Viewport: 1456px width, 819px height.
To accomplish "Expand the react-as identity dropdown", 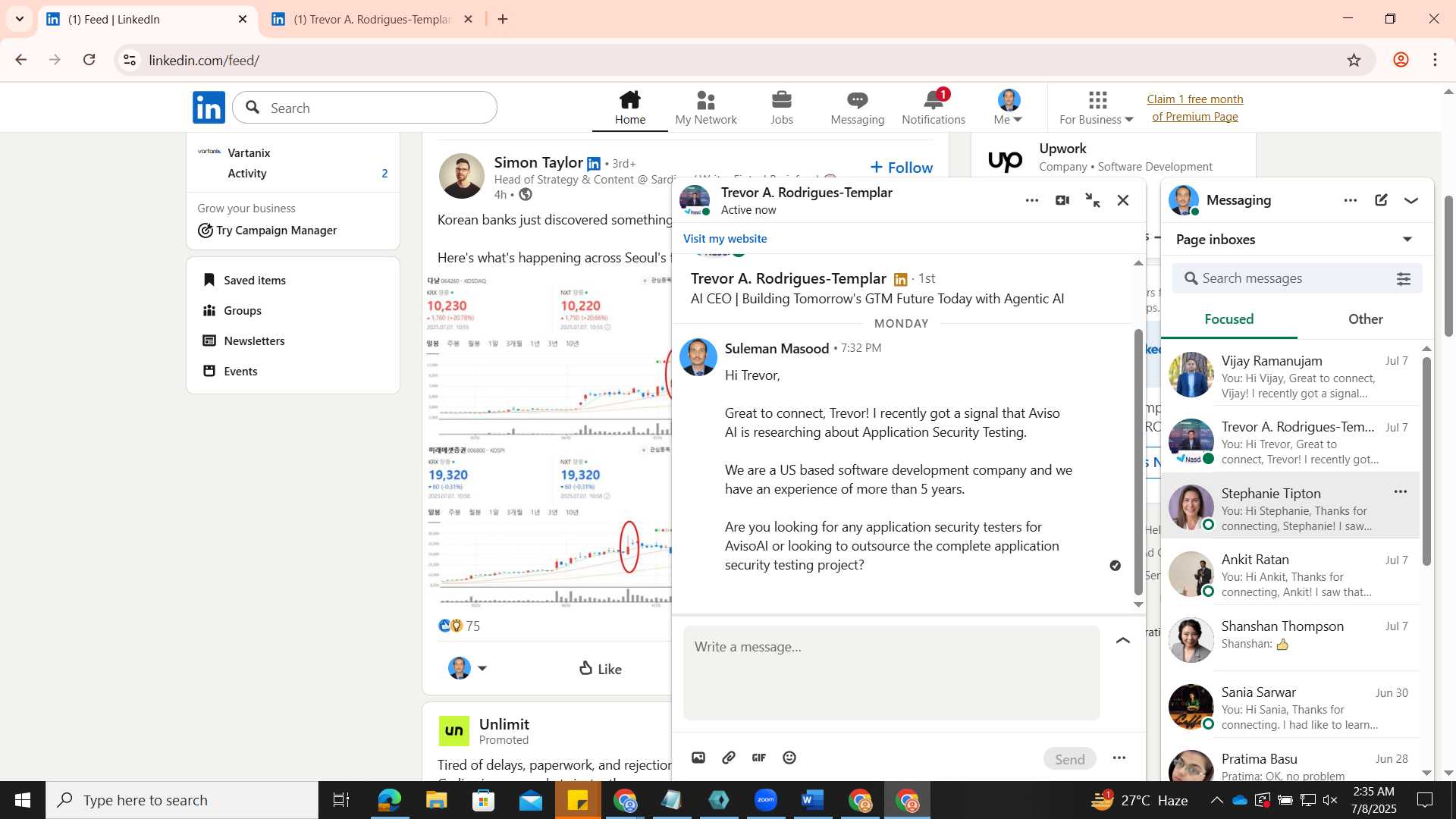I will [468, 668].
